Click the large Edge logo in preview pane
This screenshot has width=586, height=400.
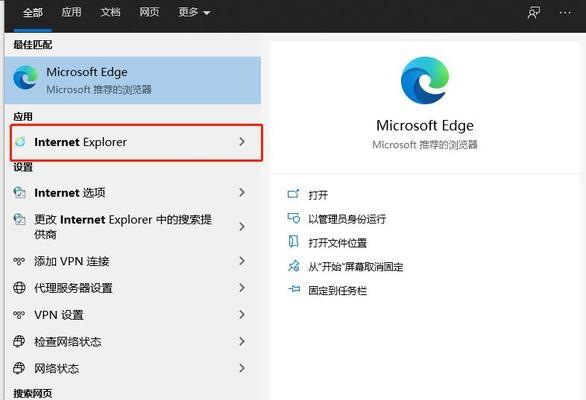(425, 80)
